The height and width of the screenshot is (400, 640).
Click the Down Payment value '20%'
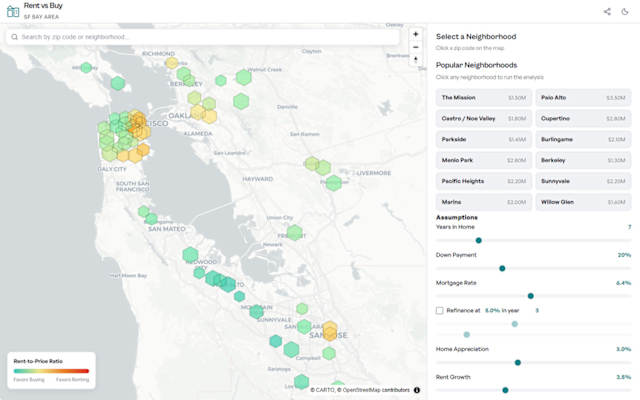[x=624, y=255]
